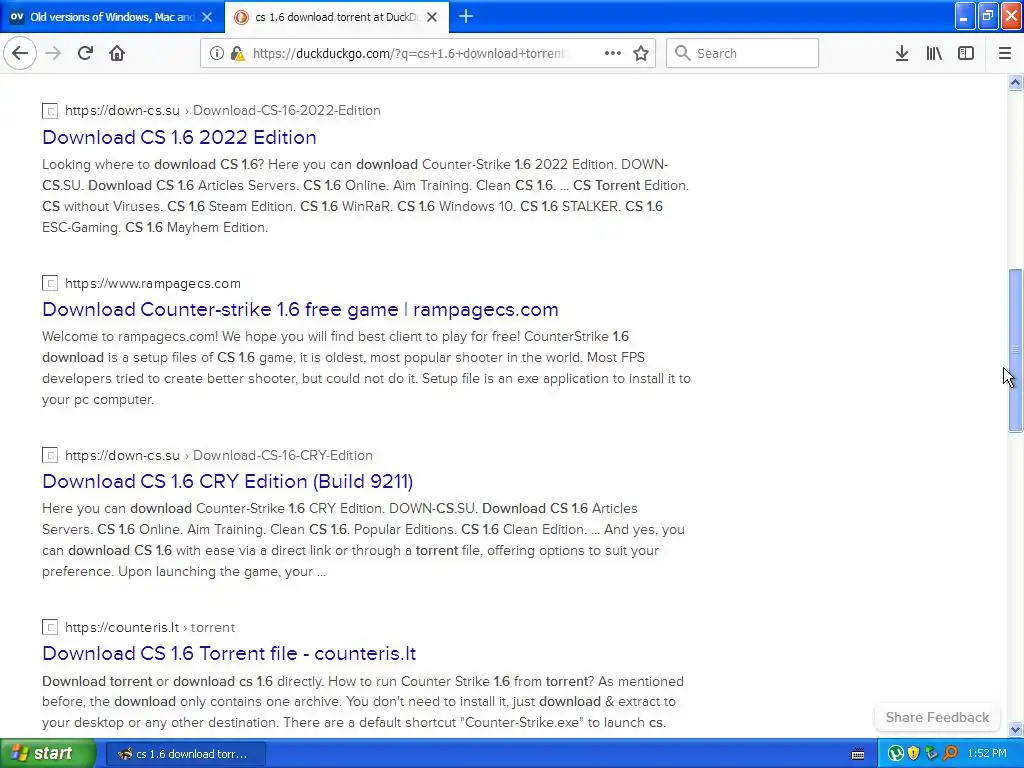Close the cs 1.6 download torrent tab
The image size is (1024, 768).
(432, 17)
